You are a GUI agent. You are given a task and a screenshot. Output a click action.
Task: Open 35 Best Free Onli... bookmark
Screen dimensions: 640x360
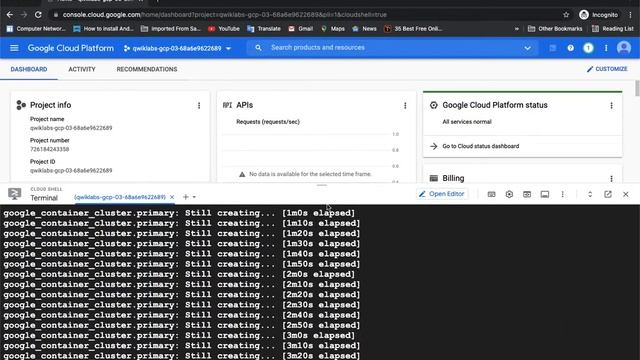(413, 29)
